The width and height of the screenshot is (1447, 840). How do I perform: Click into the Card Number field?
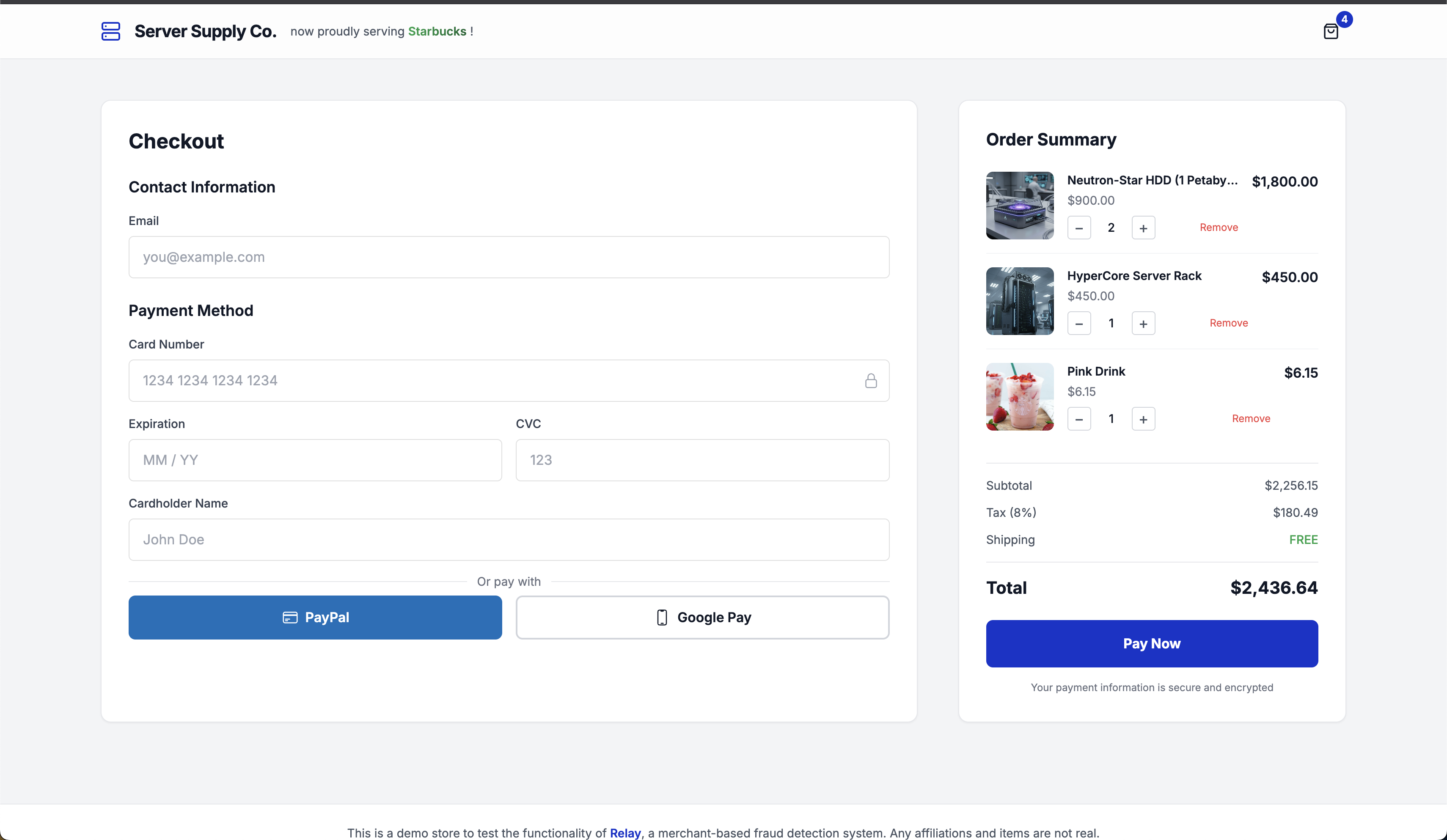pyautogui.click(x=494, y=381)
